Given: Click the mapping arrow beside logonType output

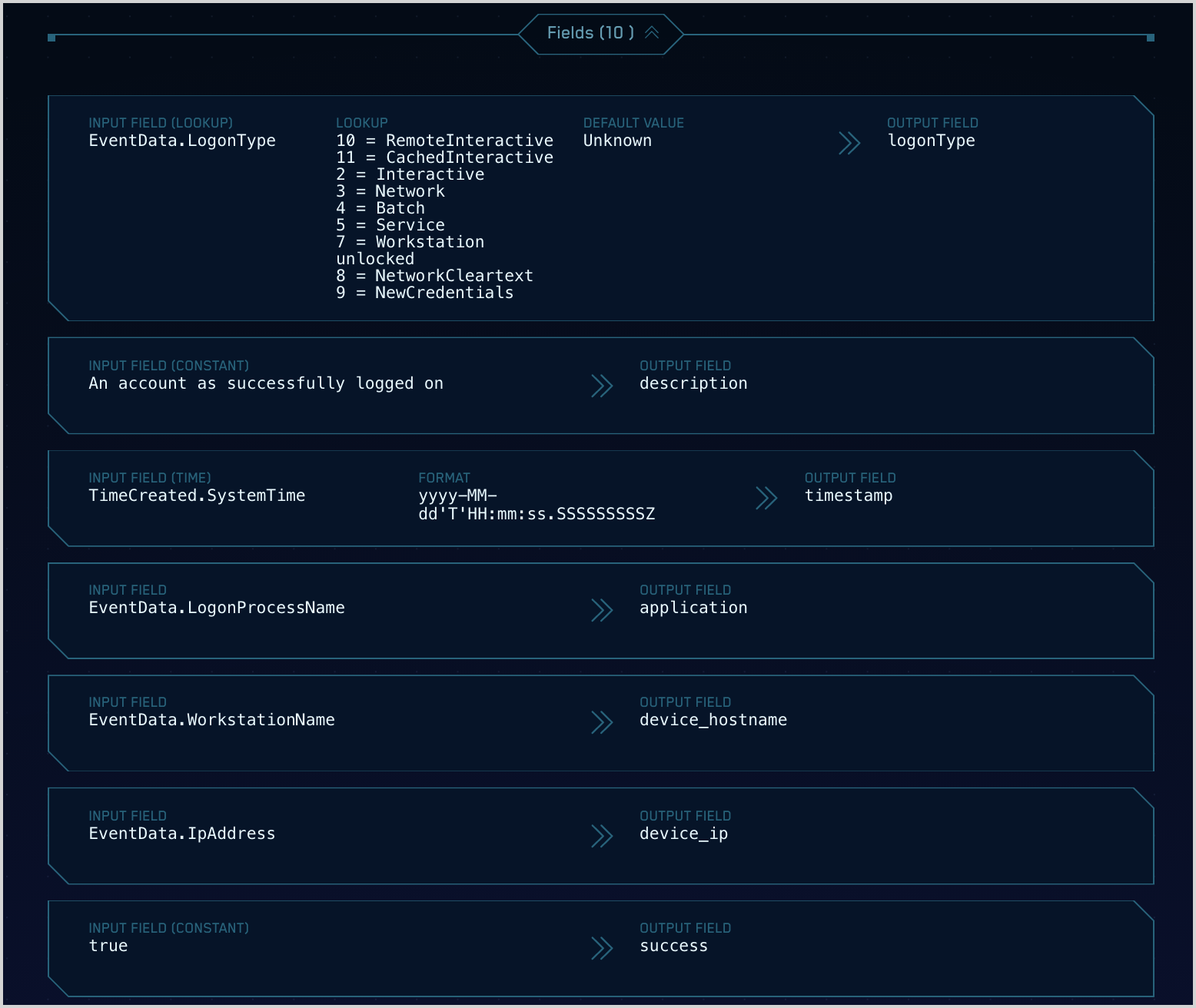Looking at the screenshot, I should 849,143.
